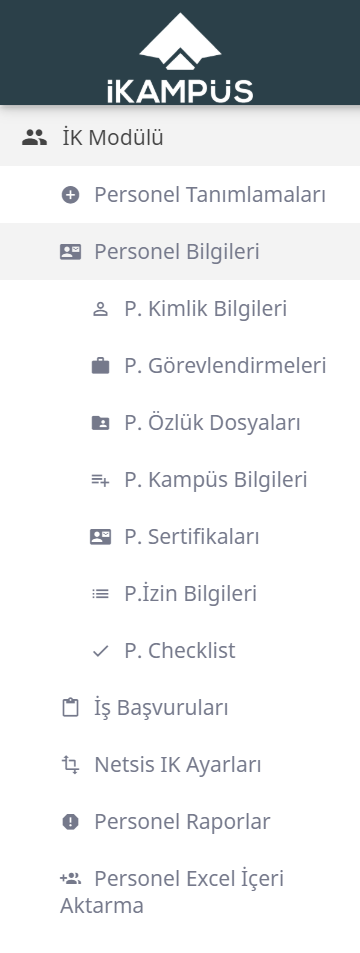Collapse the Personel Bilgileri submenu
This screenshot has height=953, width=360.
[180, 252]
